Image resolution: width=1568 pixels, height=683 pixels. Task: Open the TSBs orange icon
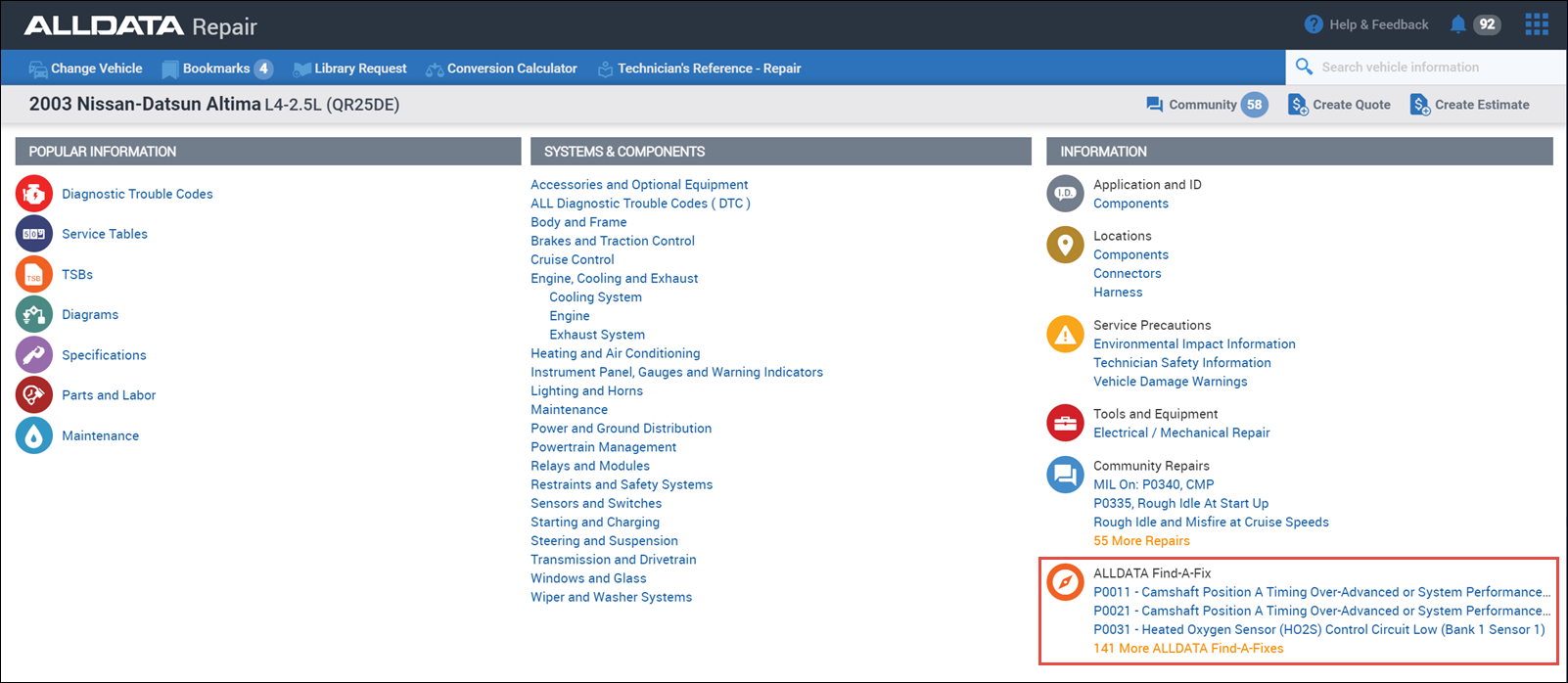pyautogui.click(x=34, y=275)
